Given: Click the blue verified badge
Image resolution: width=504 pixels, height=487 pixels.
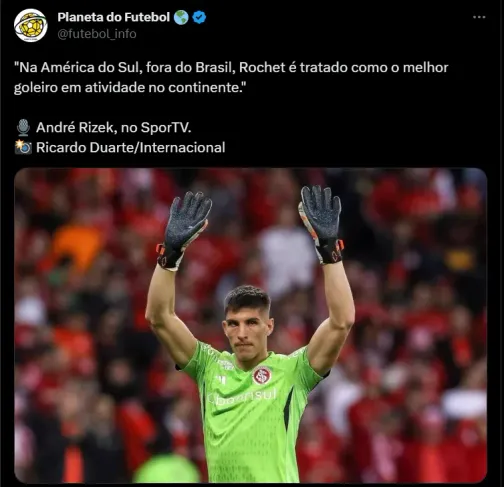Looking at the screenshot, I should [x=199, y=17].
